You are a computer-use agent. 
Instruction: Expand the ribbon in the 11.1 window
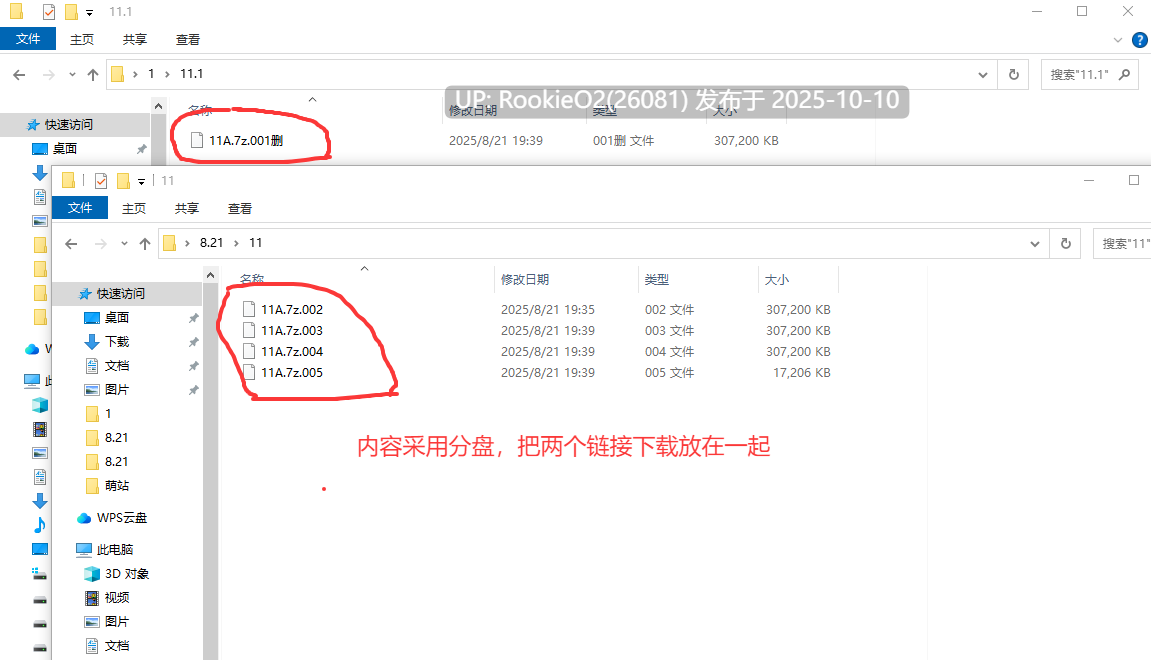pyautogui.click(x=1118, y=40)
